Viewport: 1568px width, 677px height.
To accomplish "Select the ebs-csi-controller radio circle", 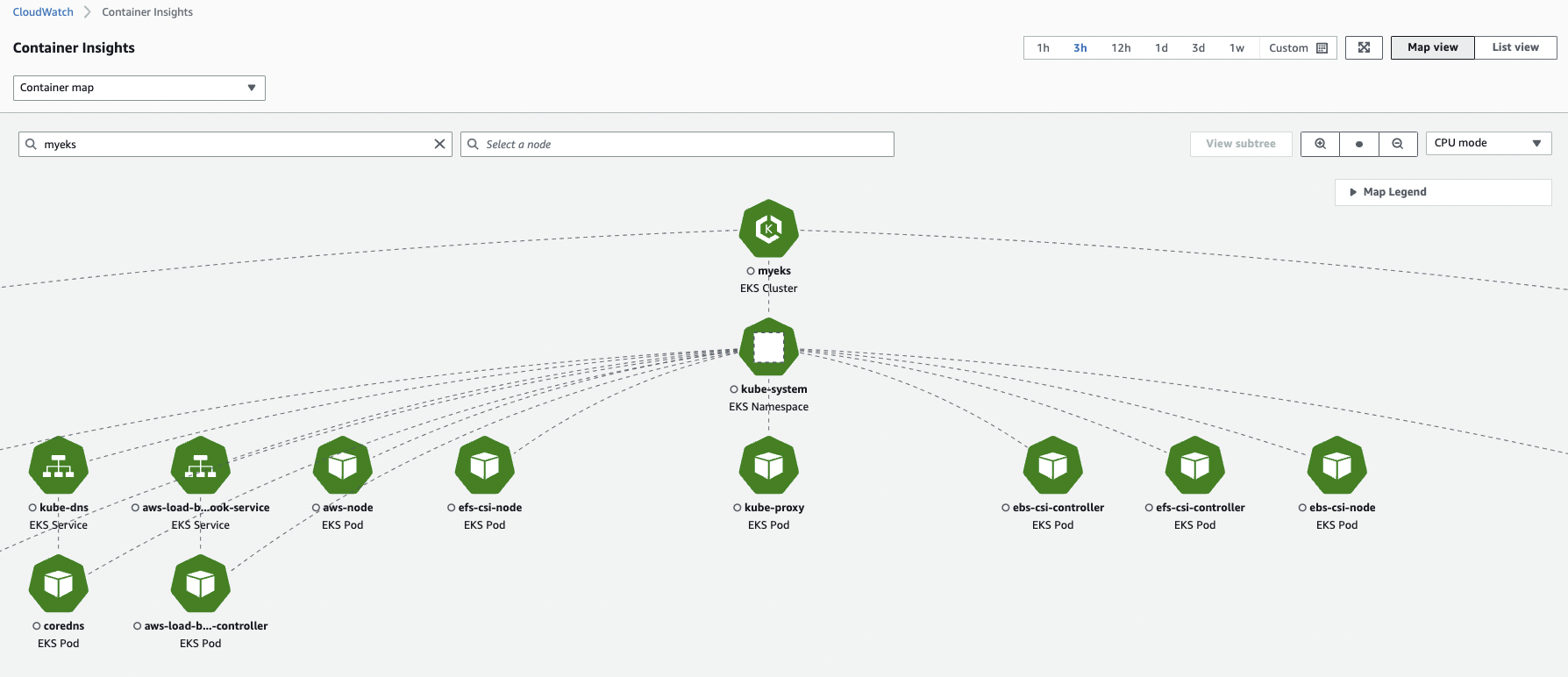I will (1006, 508).
